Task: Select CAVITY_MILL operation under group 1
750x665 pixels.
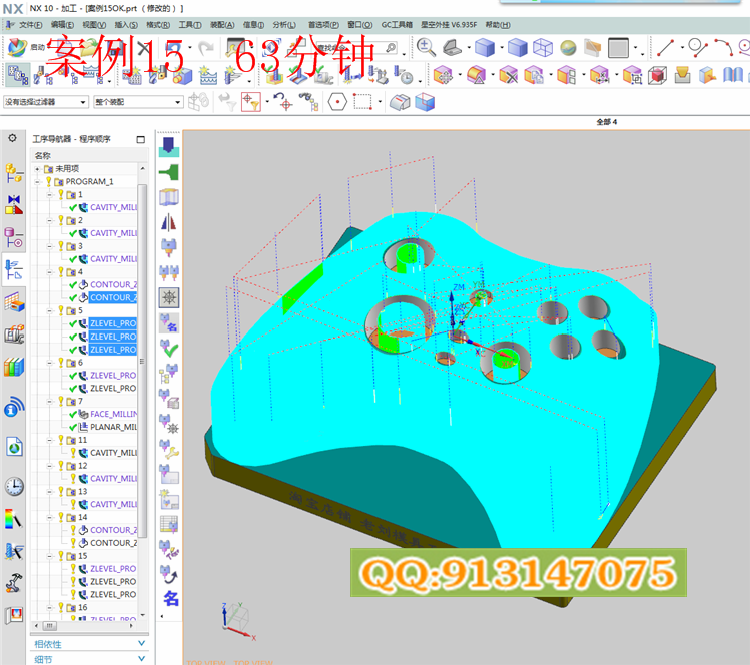Action: (113, 208)
